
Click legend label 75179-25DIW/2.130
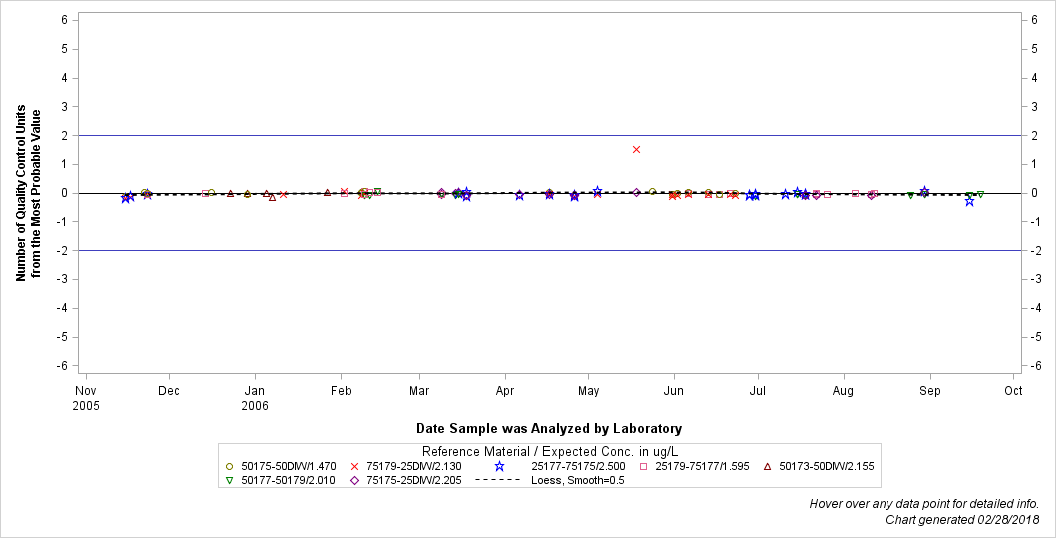414,466
